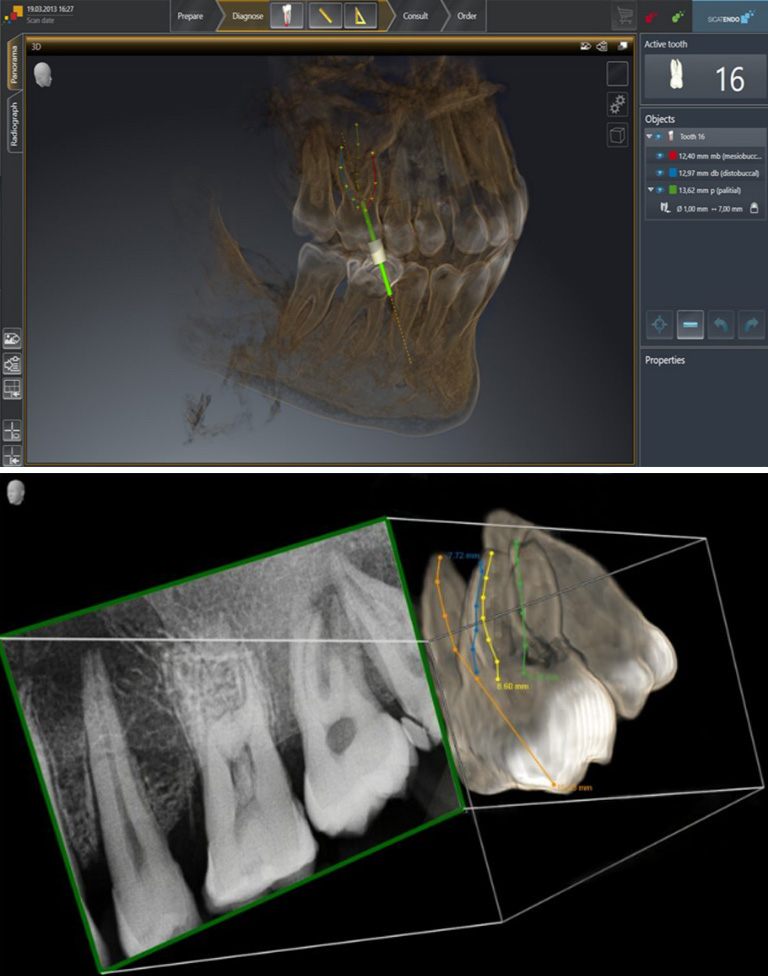Click the undo arrow in Objects toolbar
Viewport: 768px width, 976px height.
click(718, 324)
